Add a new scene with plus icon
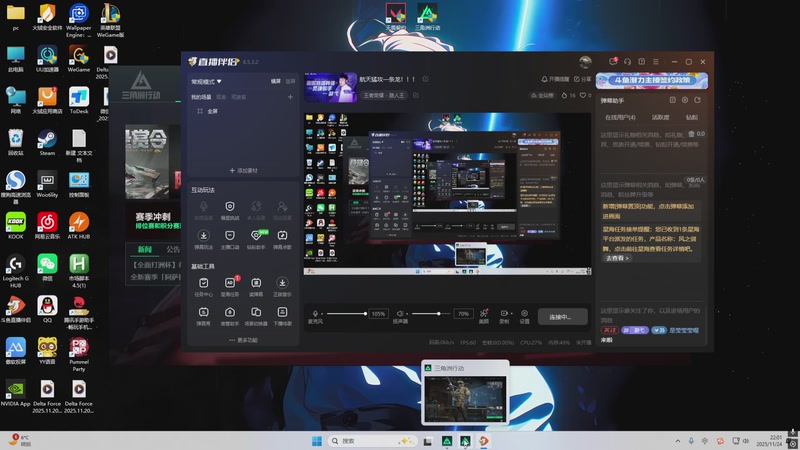800x450 pixels. click(290, 97)
